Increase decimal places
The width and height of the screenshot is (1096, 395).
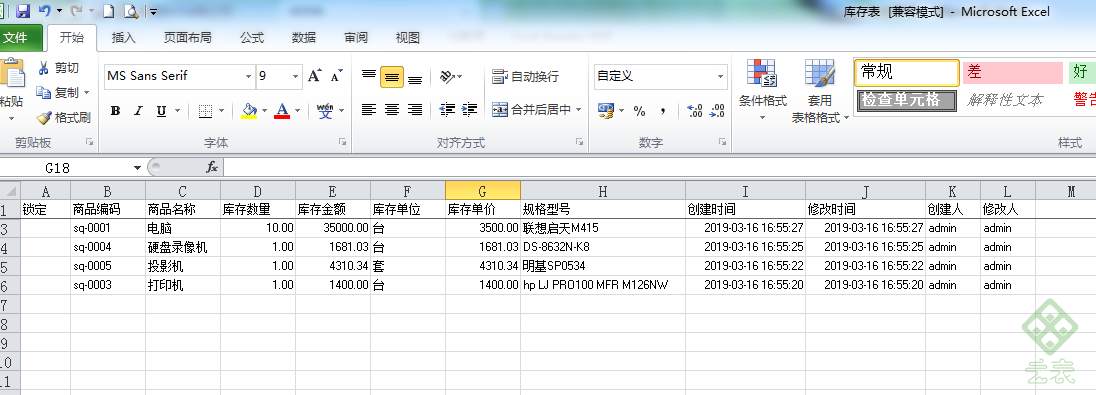[695, 110]
